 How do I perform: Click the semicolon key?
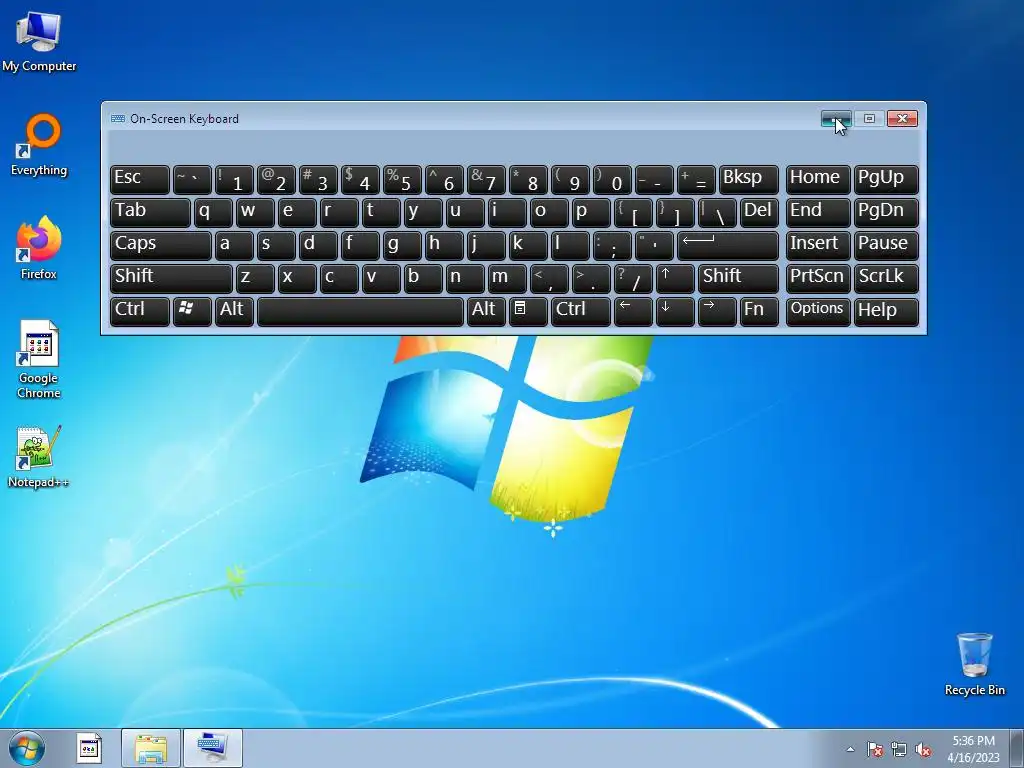[612, 245]
